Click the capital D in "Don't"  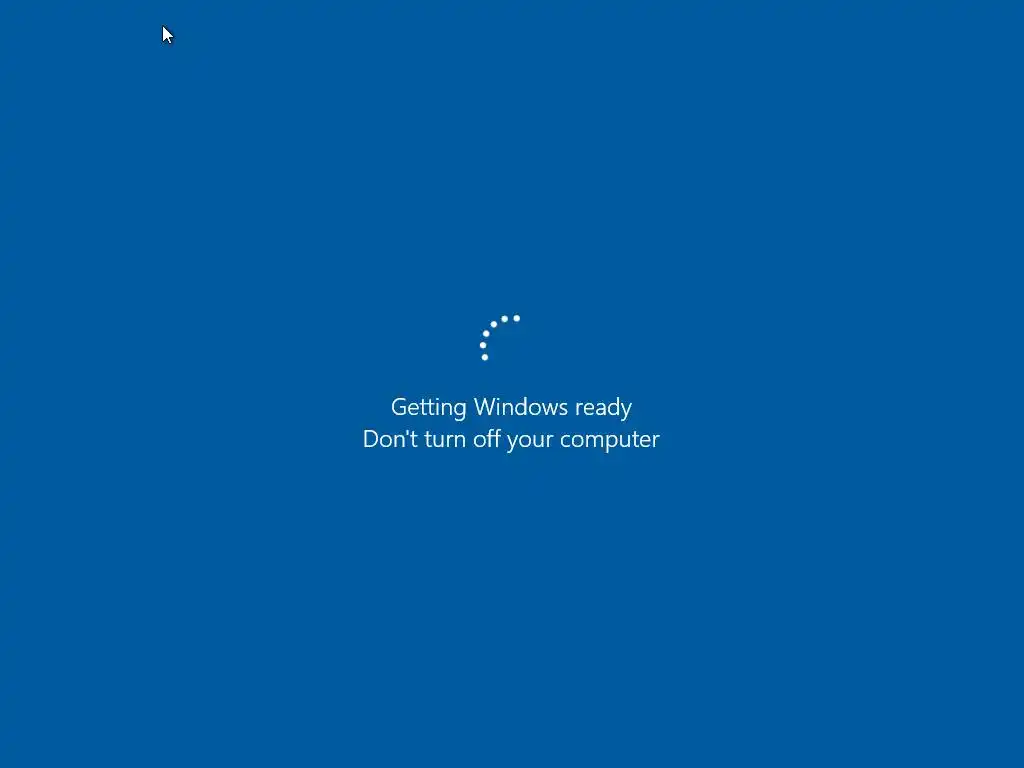[372, 439]
